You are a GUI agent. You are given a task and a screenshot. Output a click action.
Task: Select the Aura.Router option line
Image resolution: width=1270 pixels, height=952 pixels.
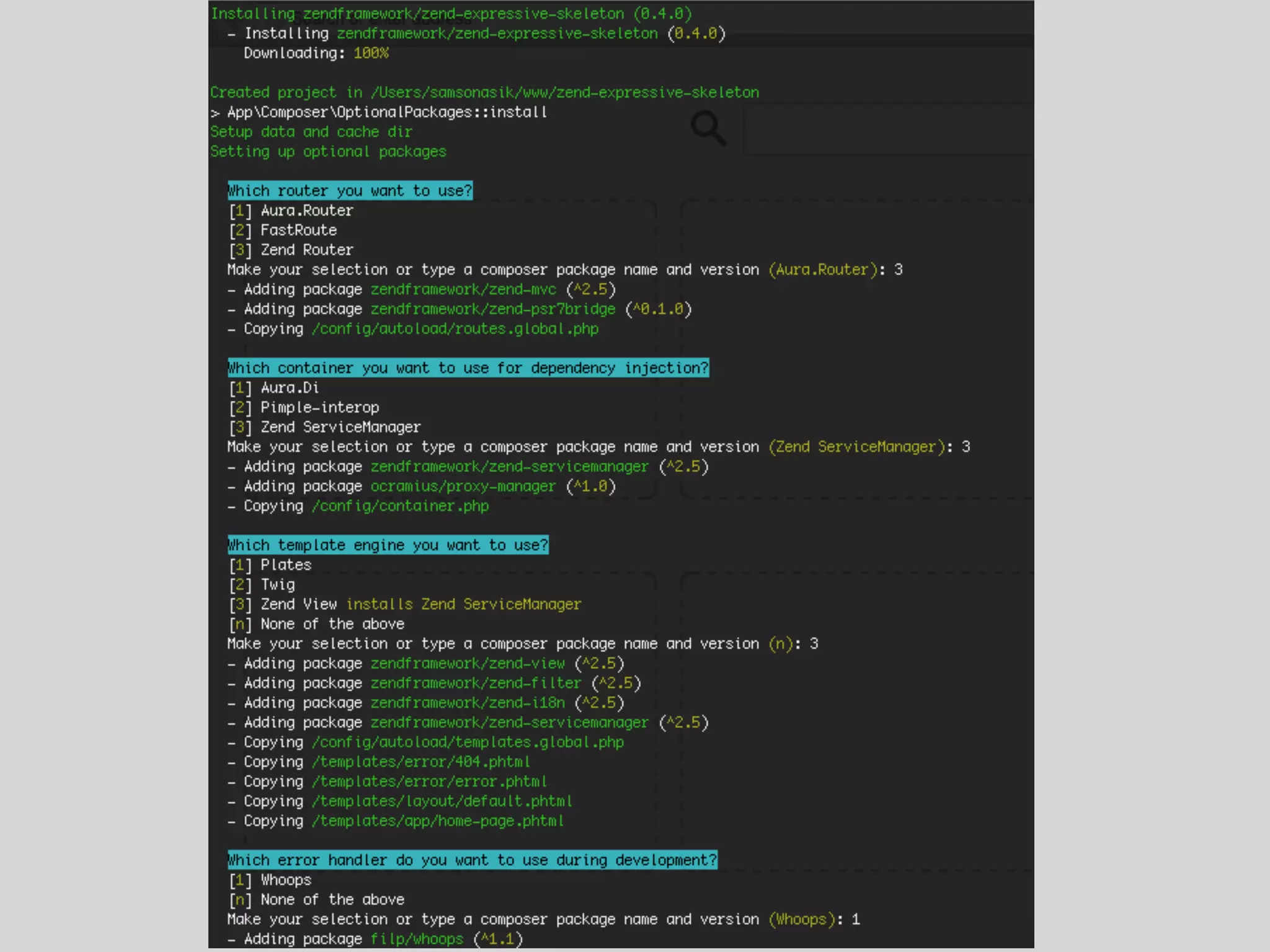click(291, 211)
